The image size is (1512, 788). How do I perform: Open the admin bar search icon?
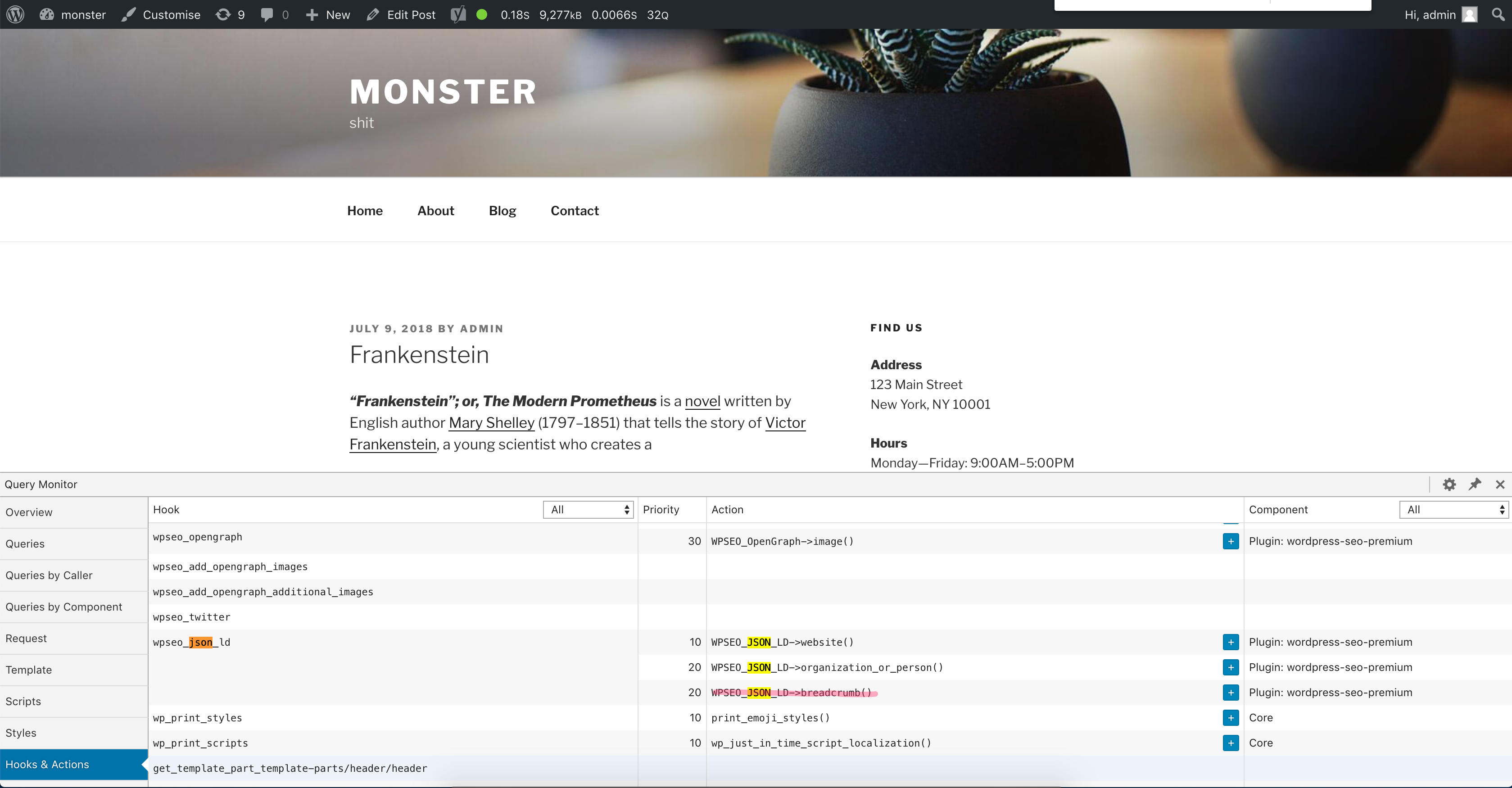[1498, 15]
